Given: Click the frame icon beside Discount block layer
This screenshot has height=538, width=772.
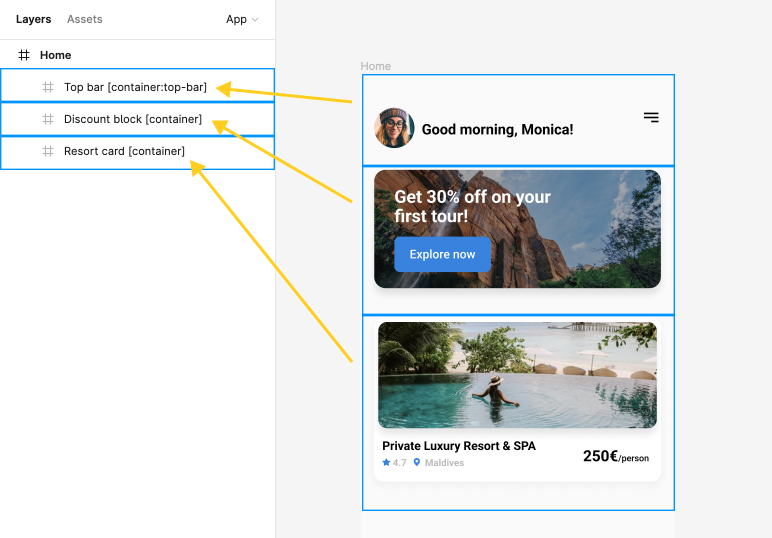Looking at the screenshot, I should tap(48, 119).
